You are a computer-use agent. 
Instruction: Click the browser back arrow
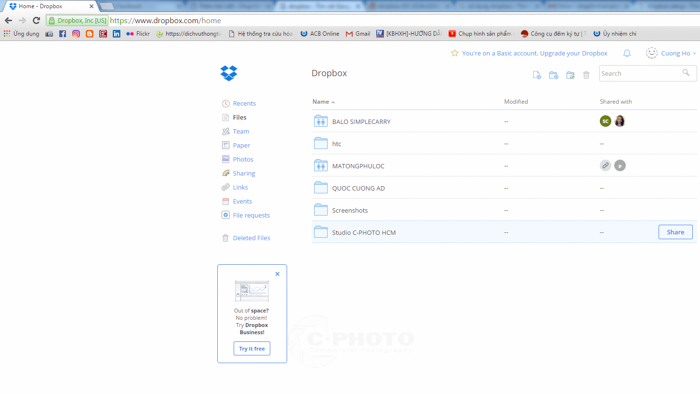8,21
